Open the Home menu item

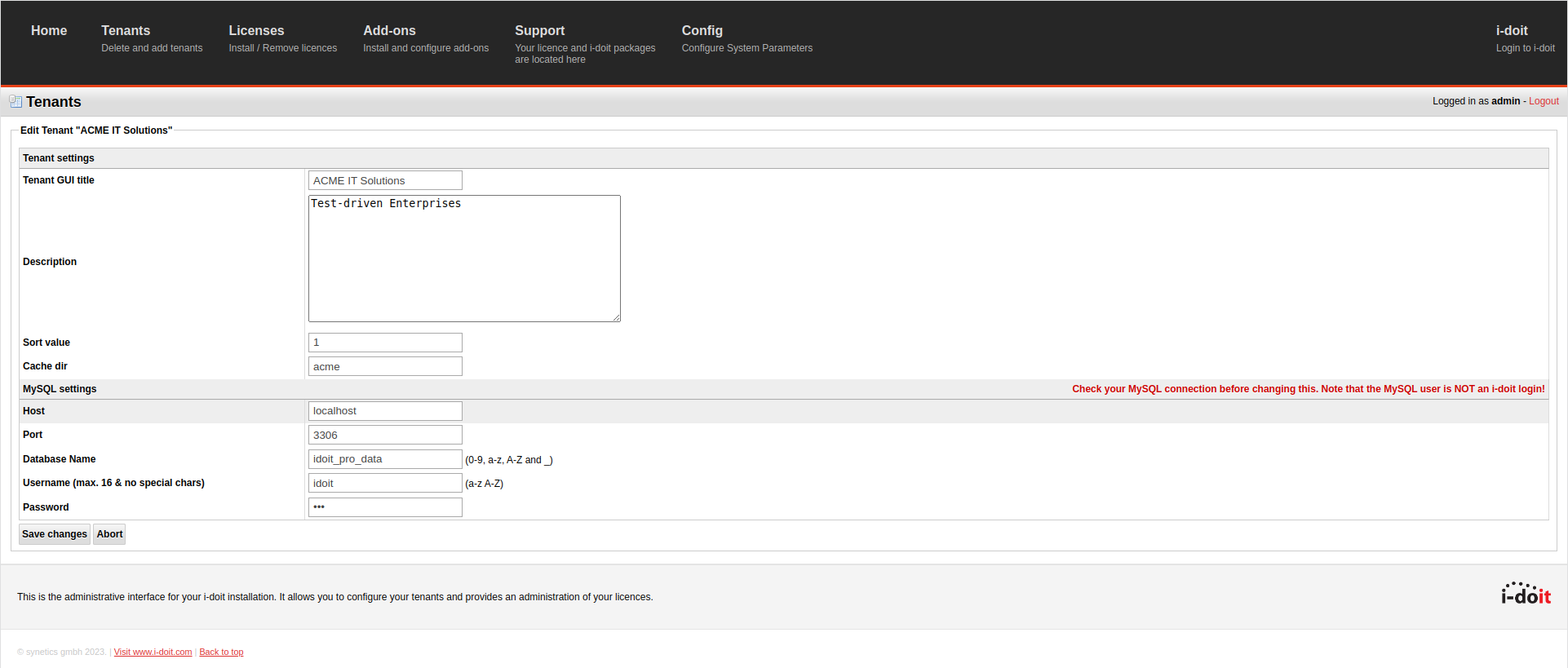point(49,31)
